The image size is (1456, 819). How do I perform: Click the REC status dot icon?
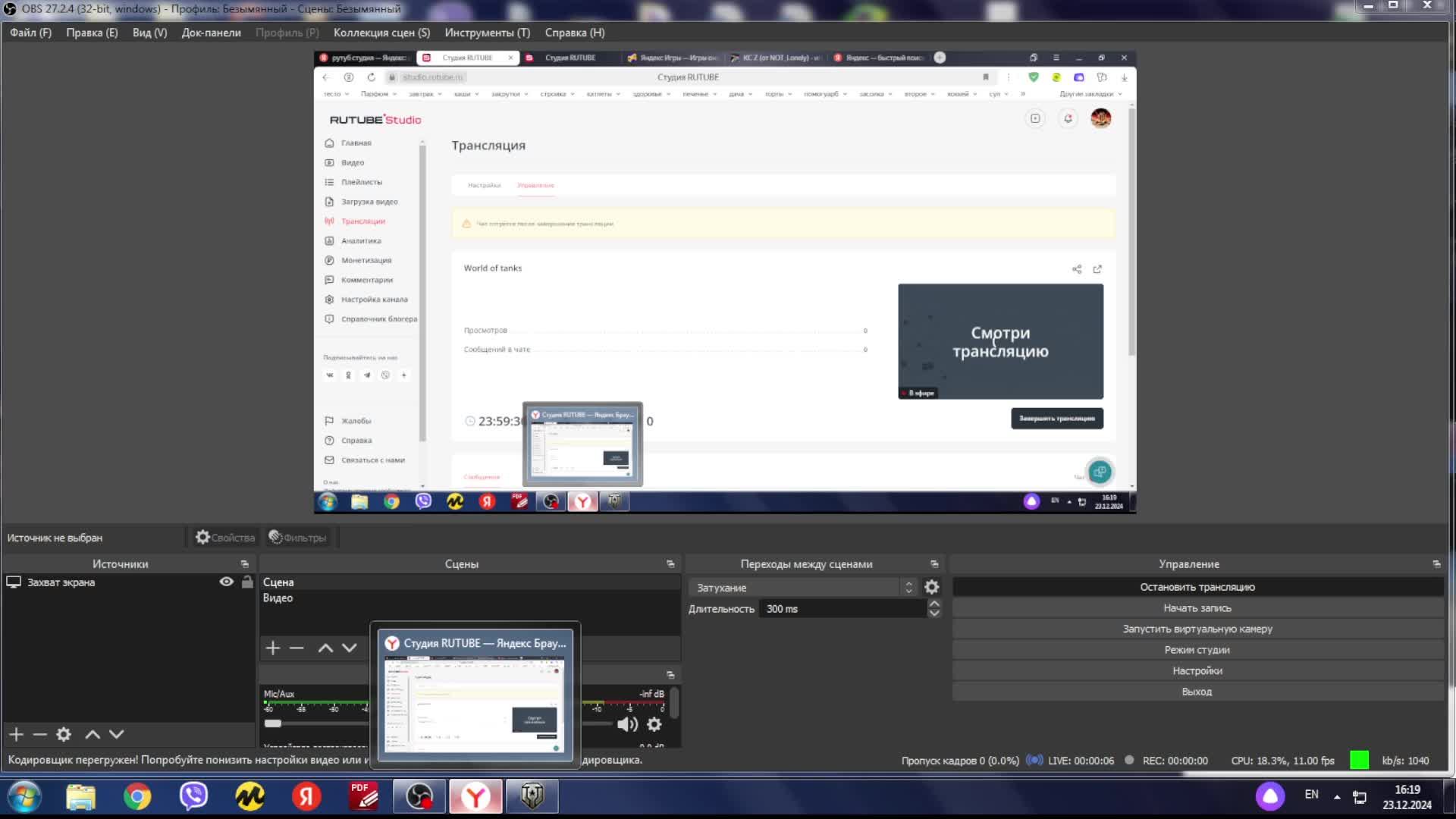[1129, 760]
